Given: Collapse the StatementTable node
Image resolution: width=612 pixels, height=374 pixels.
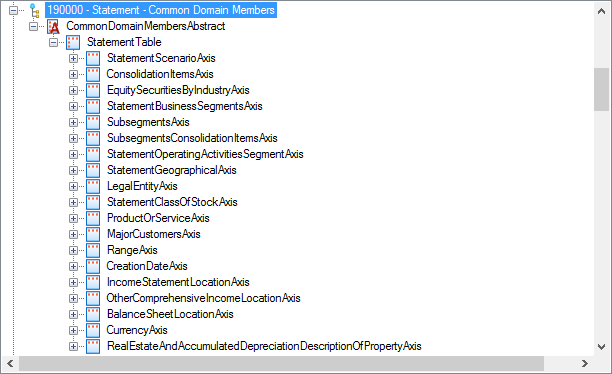Looking at the screenshot, I should pos(53,42).
